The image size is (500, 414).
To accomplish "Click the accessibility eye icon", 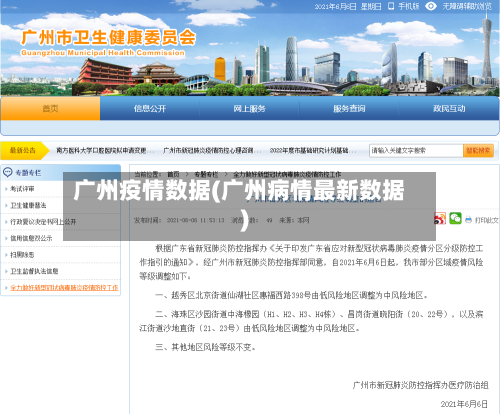I will click(431, 6).
